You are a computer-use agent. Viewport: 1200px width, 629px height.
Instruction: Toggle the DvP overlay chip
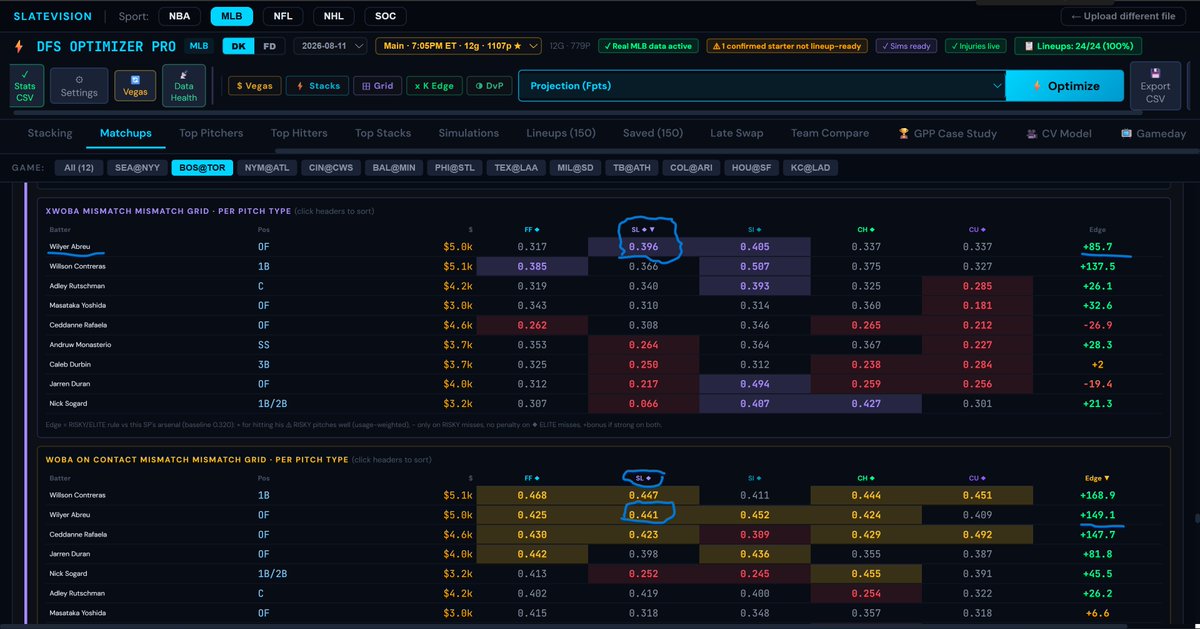tap(489, 86)
